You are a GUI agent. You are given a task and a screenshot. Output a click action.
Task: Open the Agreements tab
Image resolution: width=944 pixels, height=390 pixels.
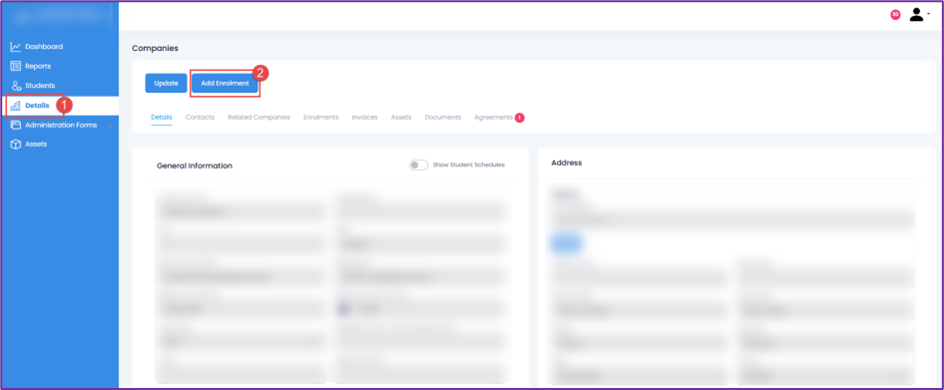point(494,117)
